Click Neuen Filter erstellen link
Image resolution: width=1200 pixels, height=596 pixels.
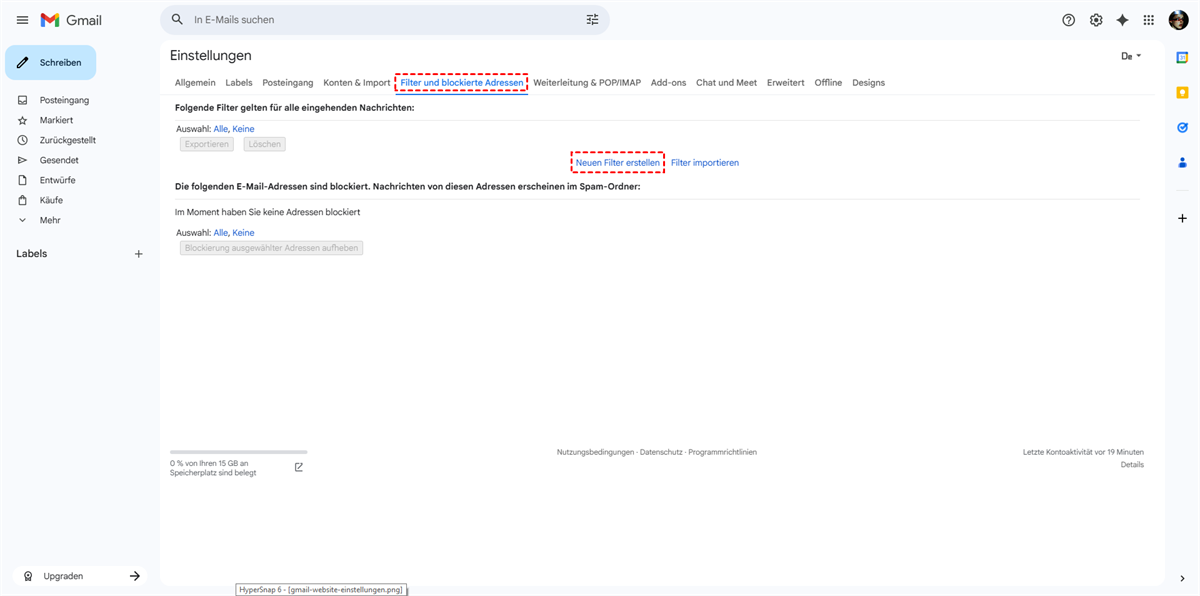point(618,162)
